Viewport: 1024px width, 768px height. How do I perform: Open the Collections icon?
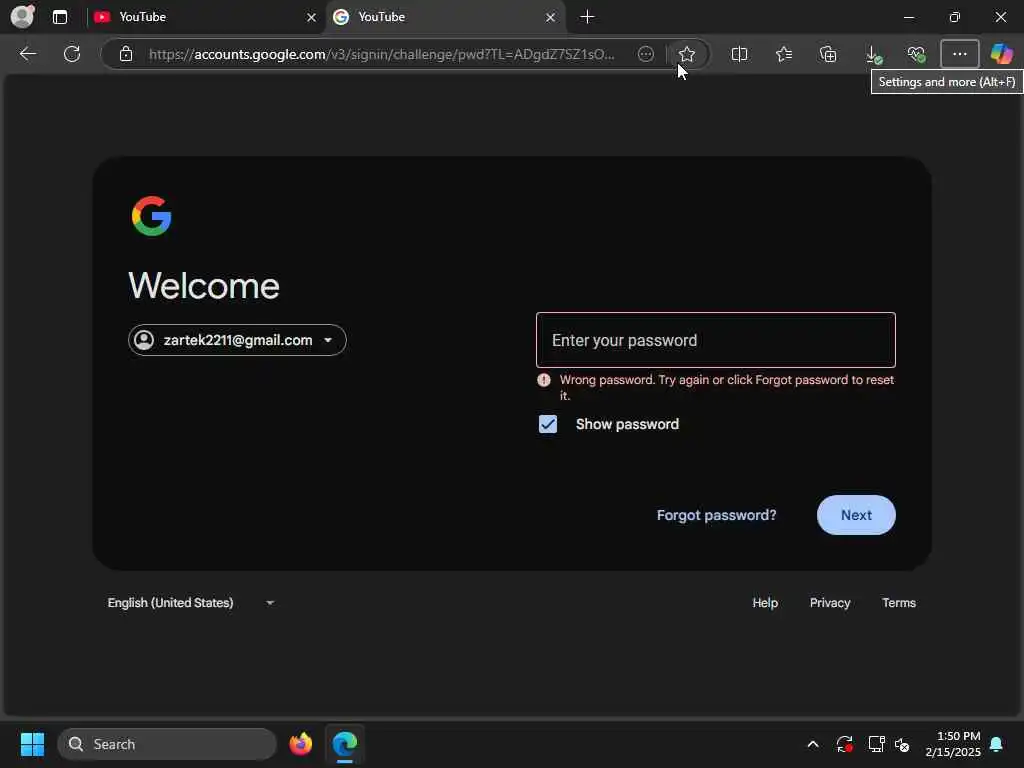click(828, 54)
